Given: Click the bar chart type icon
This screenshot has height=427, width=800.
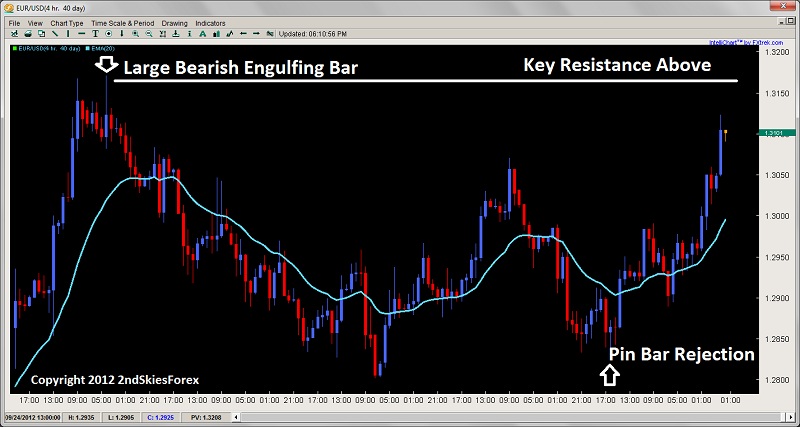Looking at the screenshot, I should 216,34.
